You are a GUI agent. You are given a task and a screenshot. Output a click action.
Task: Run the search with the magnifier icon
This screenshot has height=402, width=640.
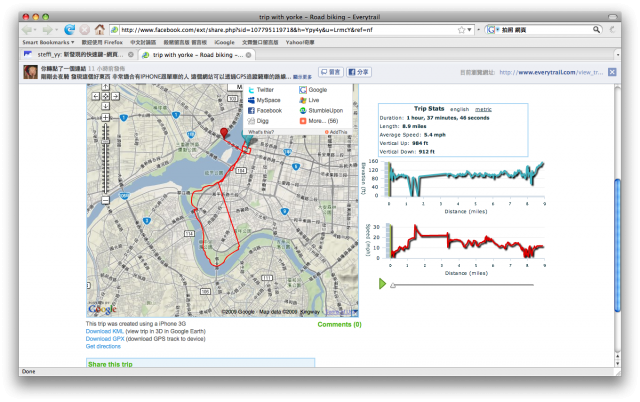click(x=596, y=29)
